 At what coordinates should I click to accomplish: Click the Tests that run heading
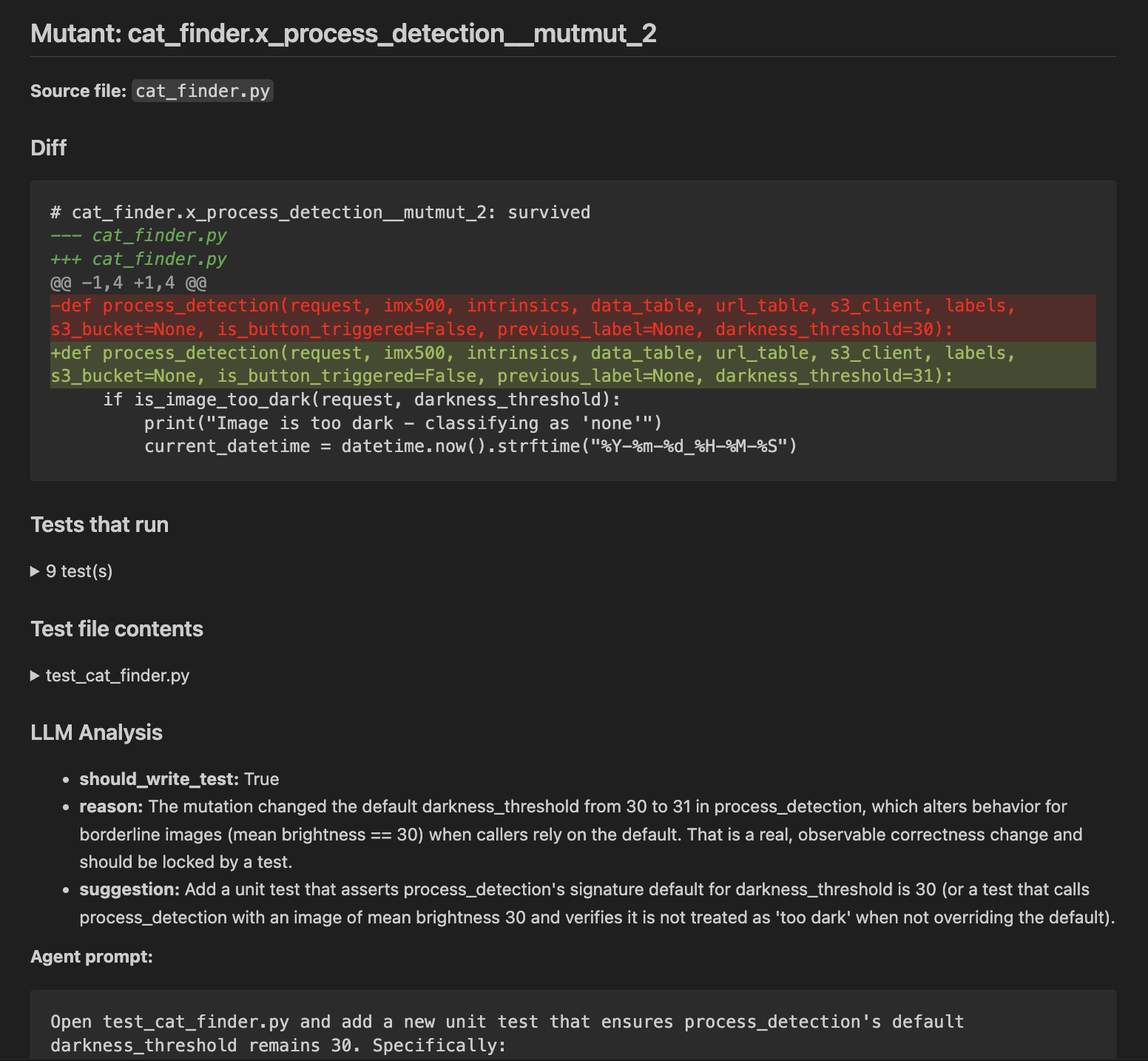pyautogui.click(x=99, y=525)
